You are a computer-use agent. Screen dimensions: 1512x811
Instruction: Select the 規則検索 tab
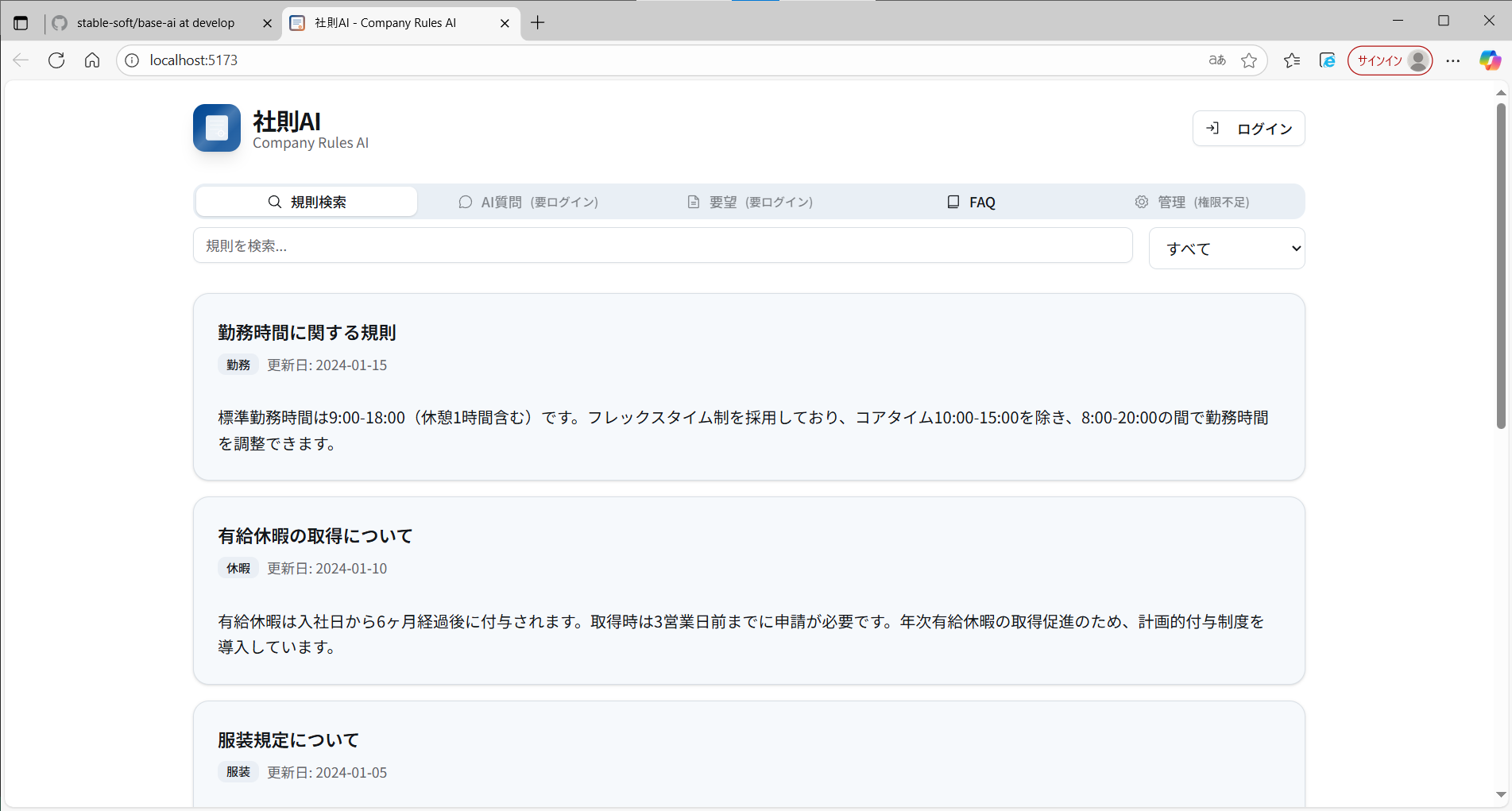point(307,202)
